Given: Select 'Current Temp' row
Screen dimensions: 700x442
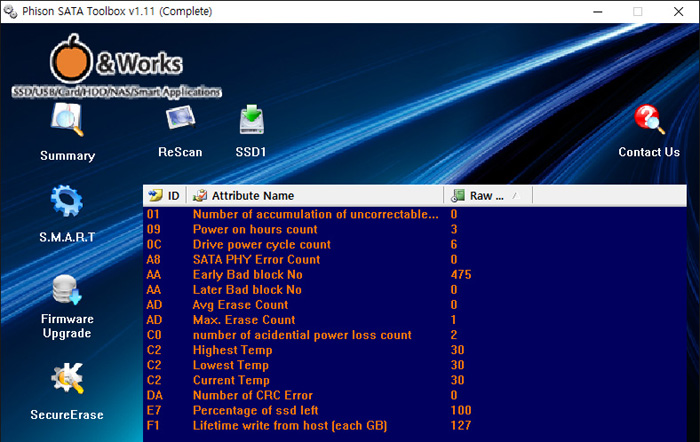Looking at the screenshot, I should 415,380.
